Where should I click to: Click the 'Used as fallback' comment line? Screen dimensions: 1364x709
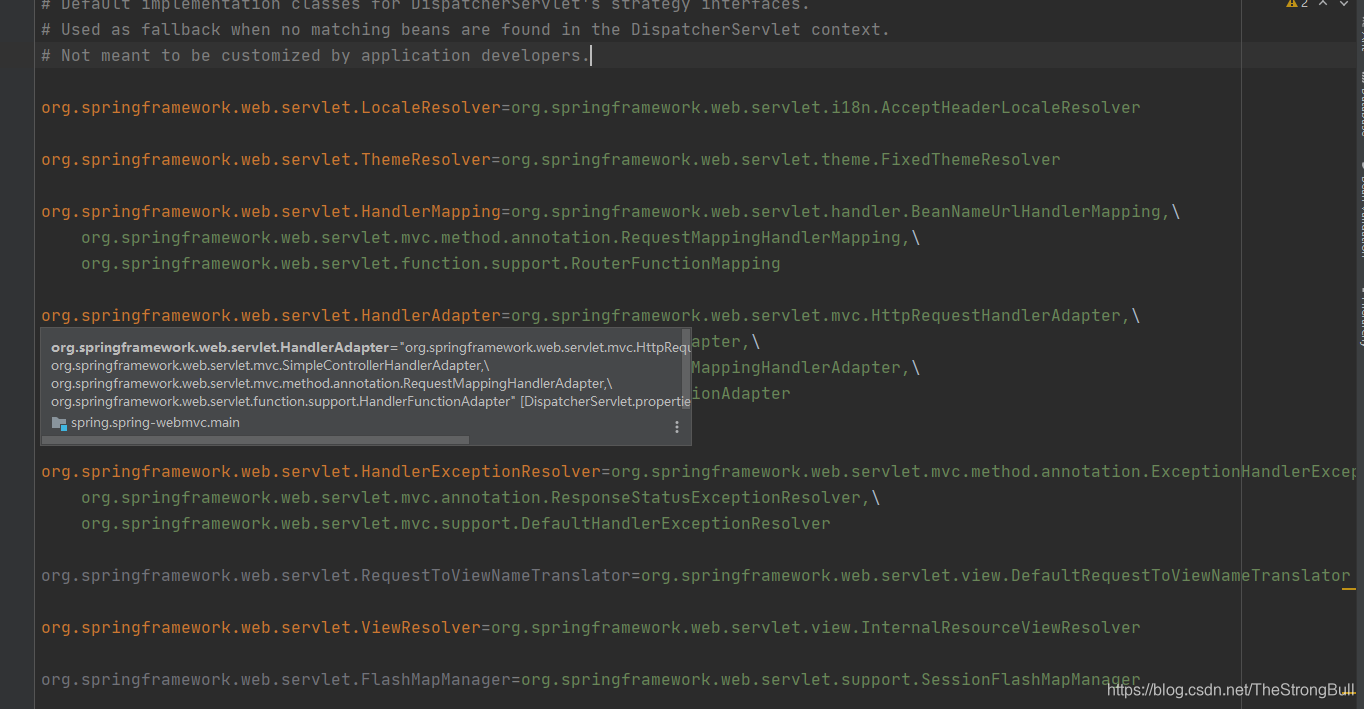coord(465,29)
